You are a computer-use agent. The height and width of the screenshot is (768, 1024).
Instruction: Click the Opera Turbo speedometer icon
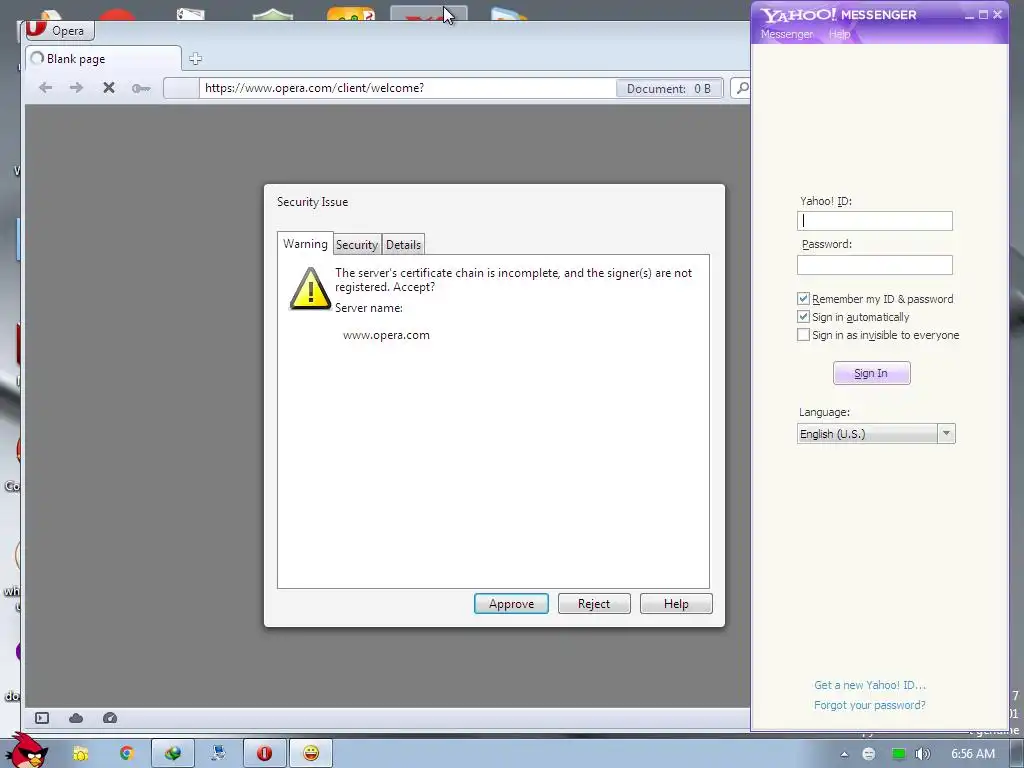(110, 718)
